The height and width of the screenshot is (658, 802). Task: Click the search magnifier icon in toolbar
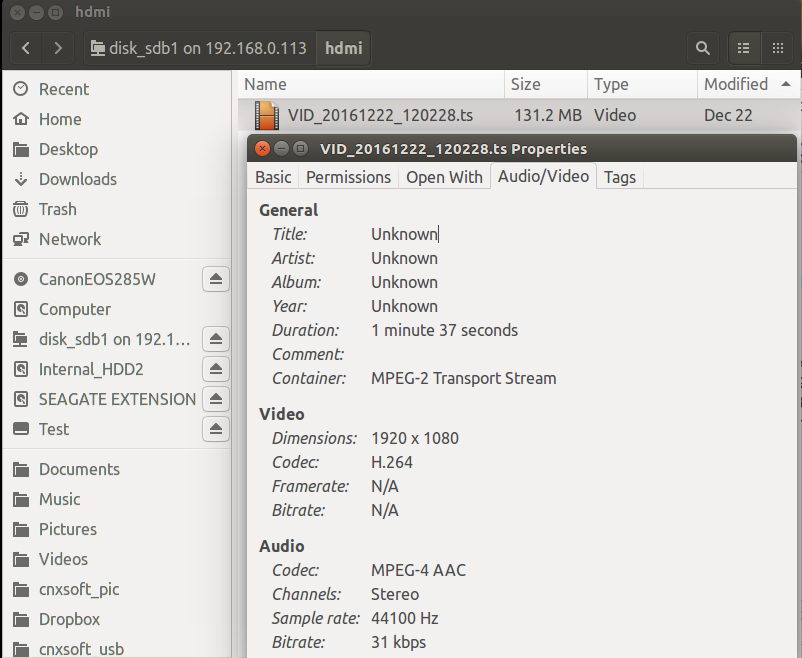click(703, 47)
